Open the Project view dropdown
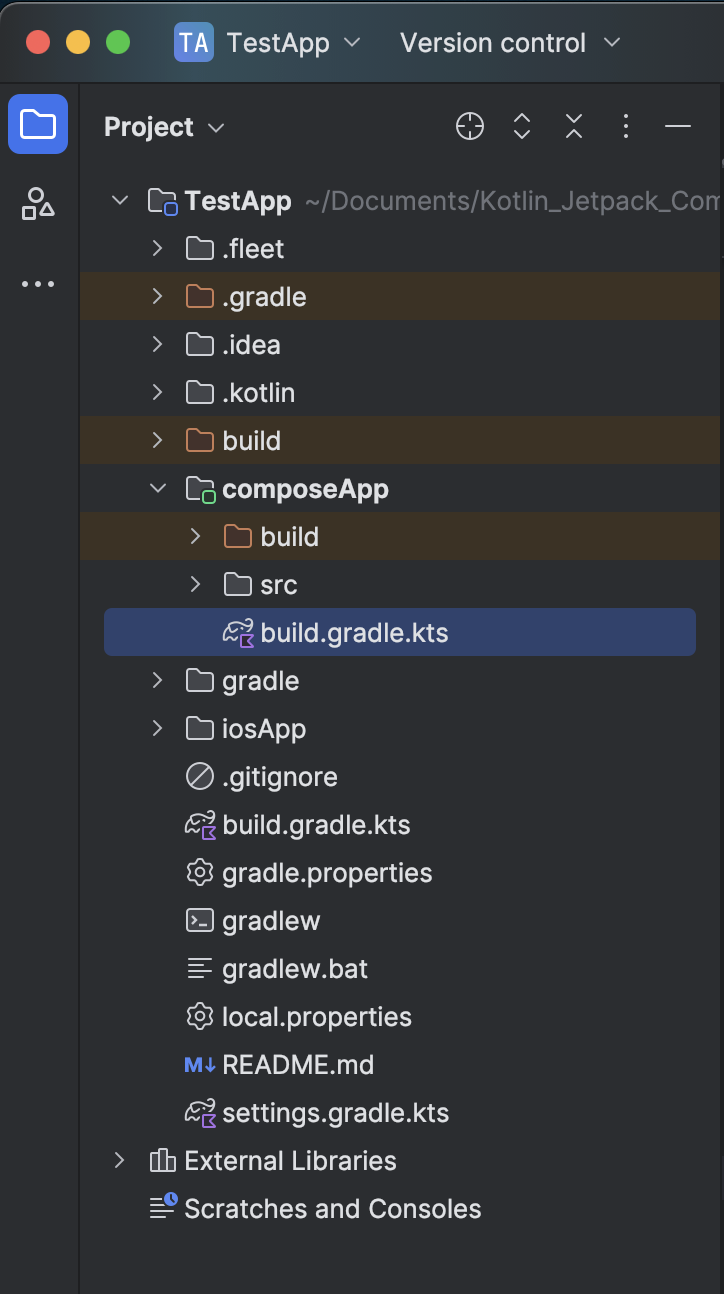The width and height of the screenshot is (724, 1294). click(x=164, y=127)
